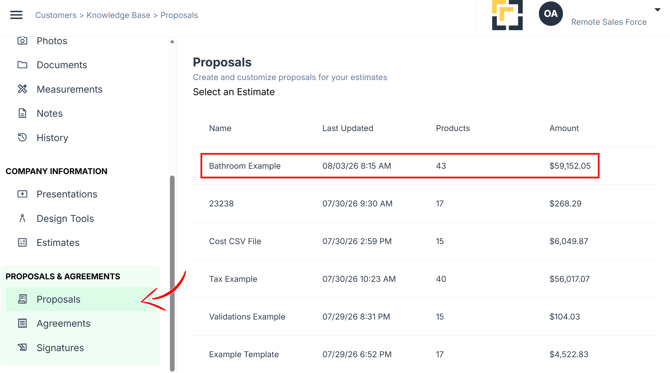Go to Knowledge Base breadcrumb
Viewport: 670px width, 373px height.
pyautogui.click(x=118, y=15)
